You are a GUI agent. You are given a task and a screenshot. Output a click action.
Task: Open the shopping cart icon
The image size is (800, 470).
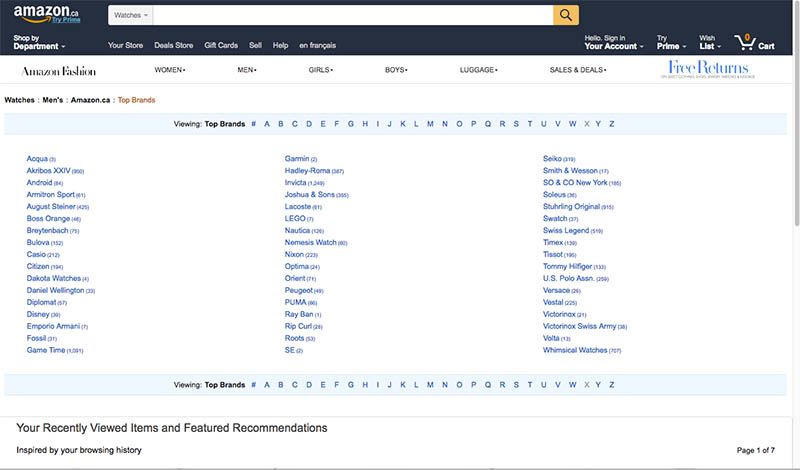point(755,42)
